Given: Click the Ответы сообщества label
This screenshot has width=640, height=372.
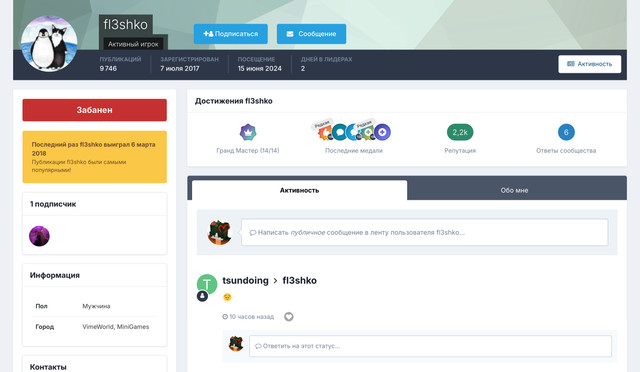Looking at the screenshot, I should click(x=566, y=151).
